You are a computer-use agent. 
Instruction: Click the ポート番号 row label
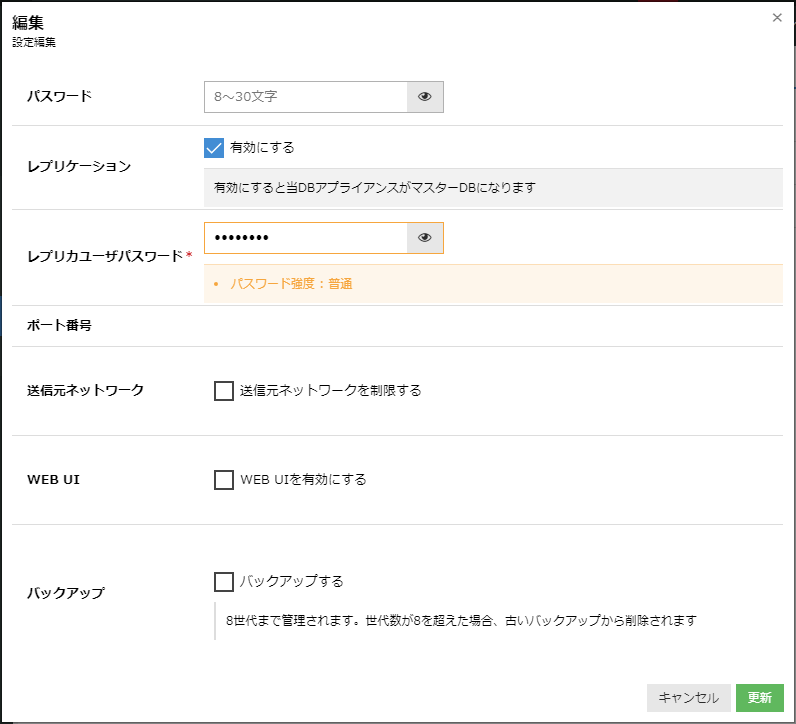(x=60, y=326)
